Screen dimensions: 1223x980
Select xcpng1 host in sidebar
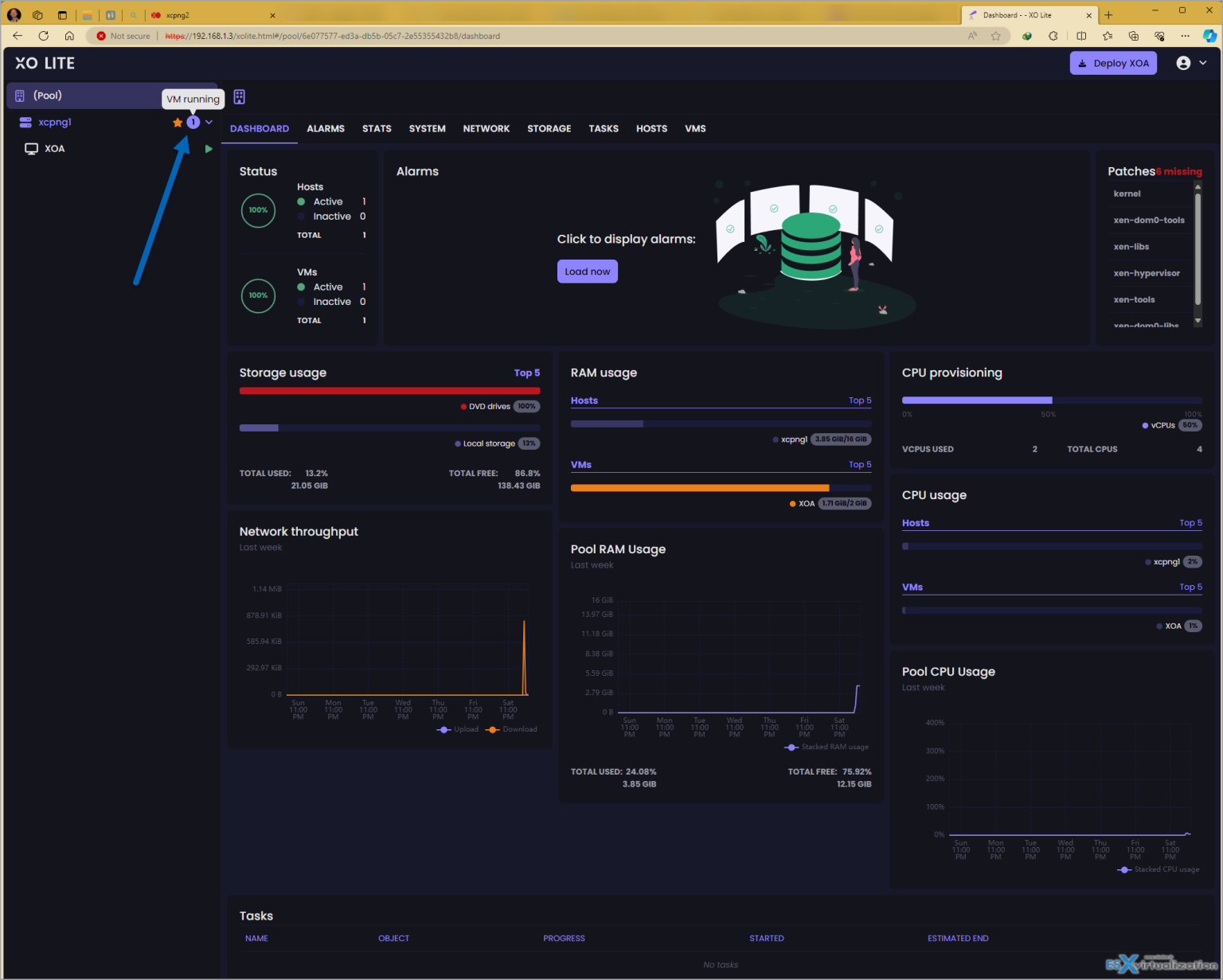(55, 123)
